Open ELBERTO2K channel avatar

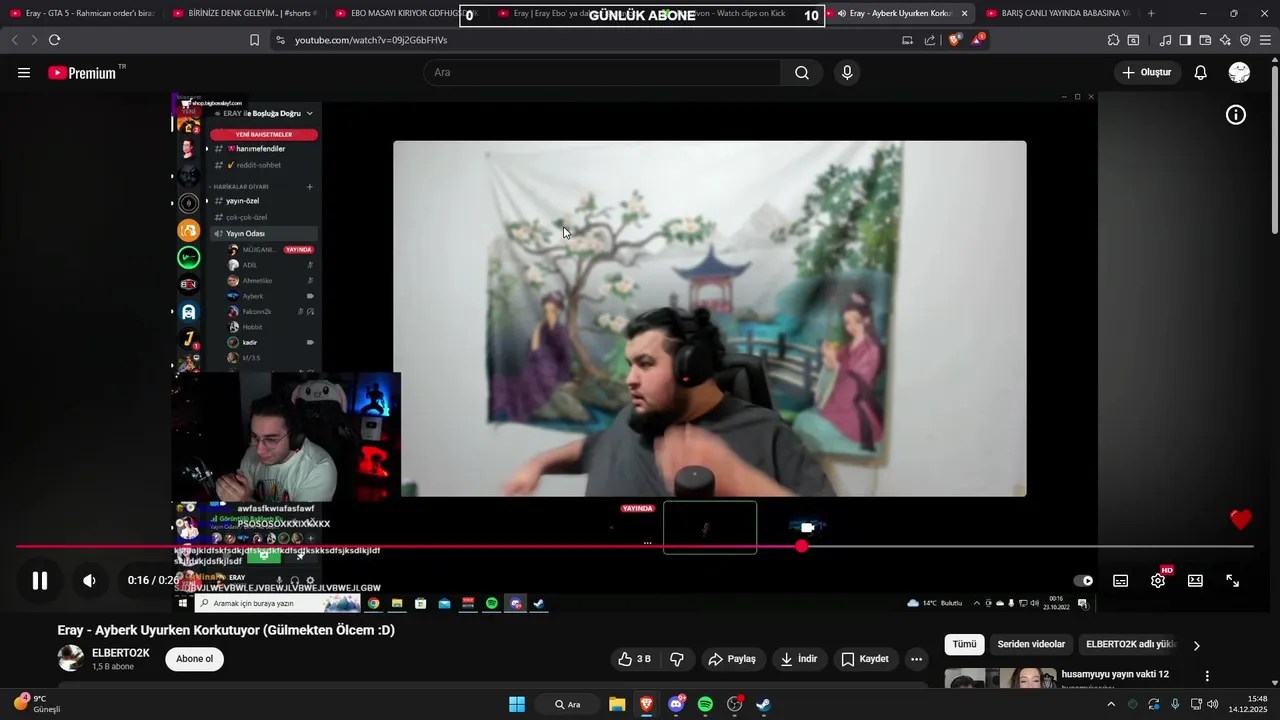tap(71, 658)
